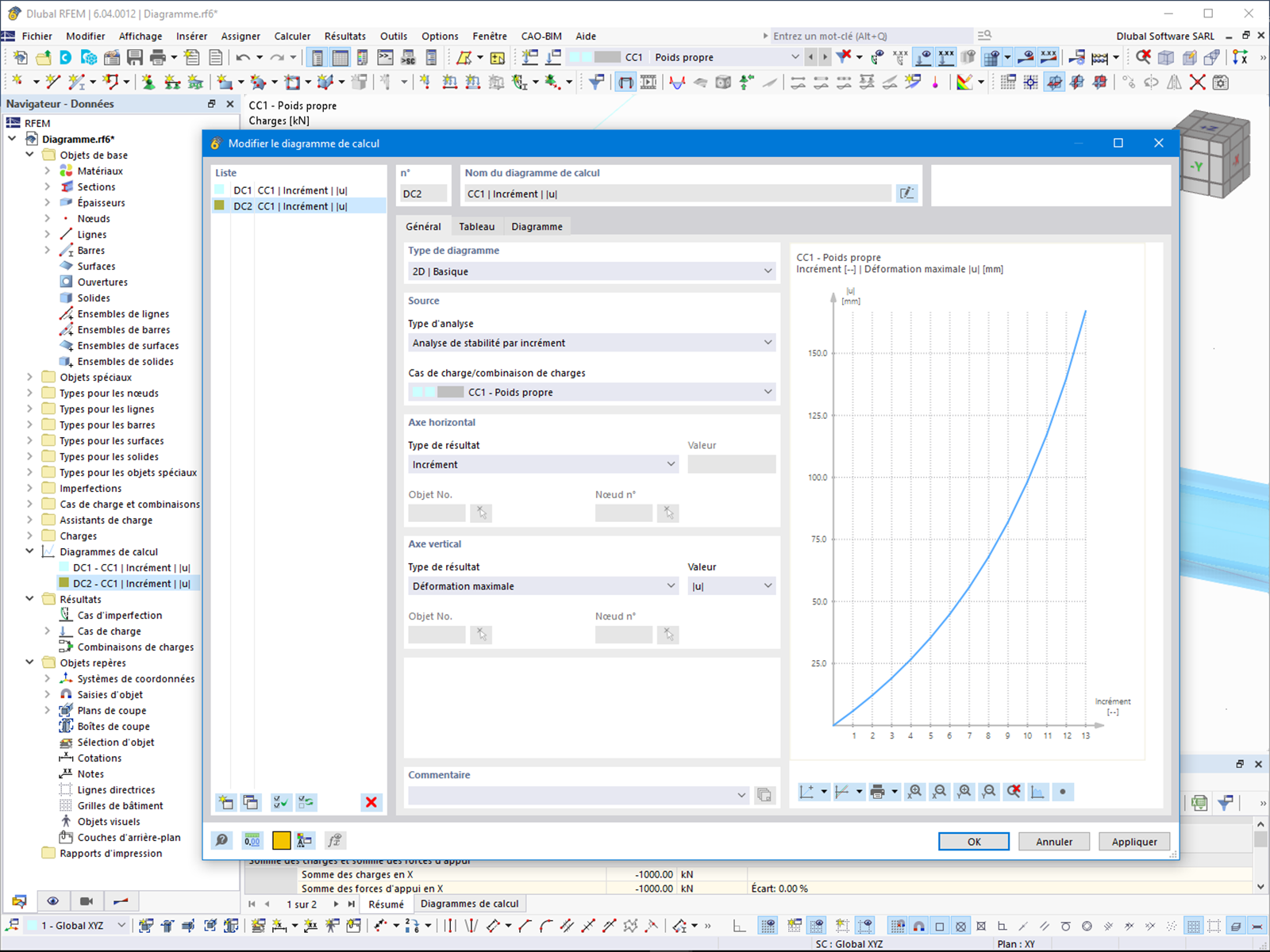
Task: Copy the selected calculation diagram
Action: click(x=251, y=802)
